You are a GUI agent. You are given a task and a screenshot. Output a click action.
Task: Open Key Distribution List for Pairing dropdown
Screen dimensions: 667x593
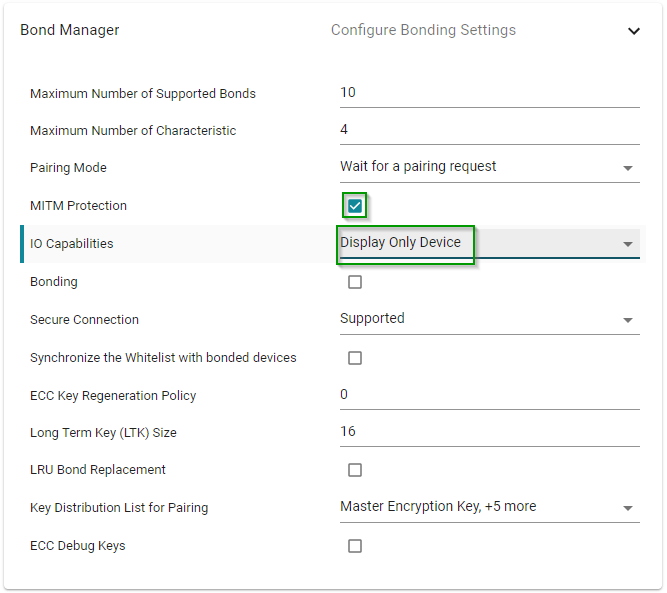[628, 508]
